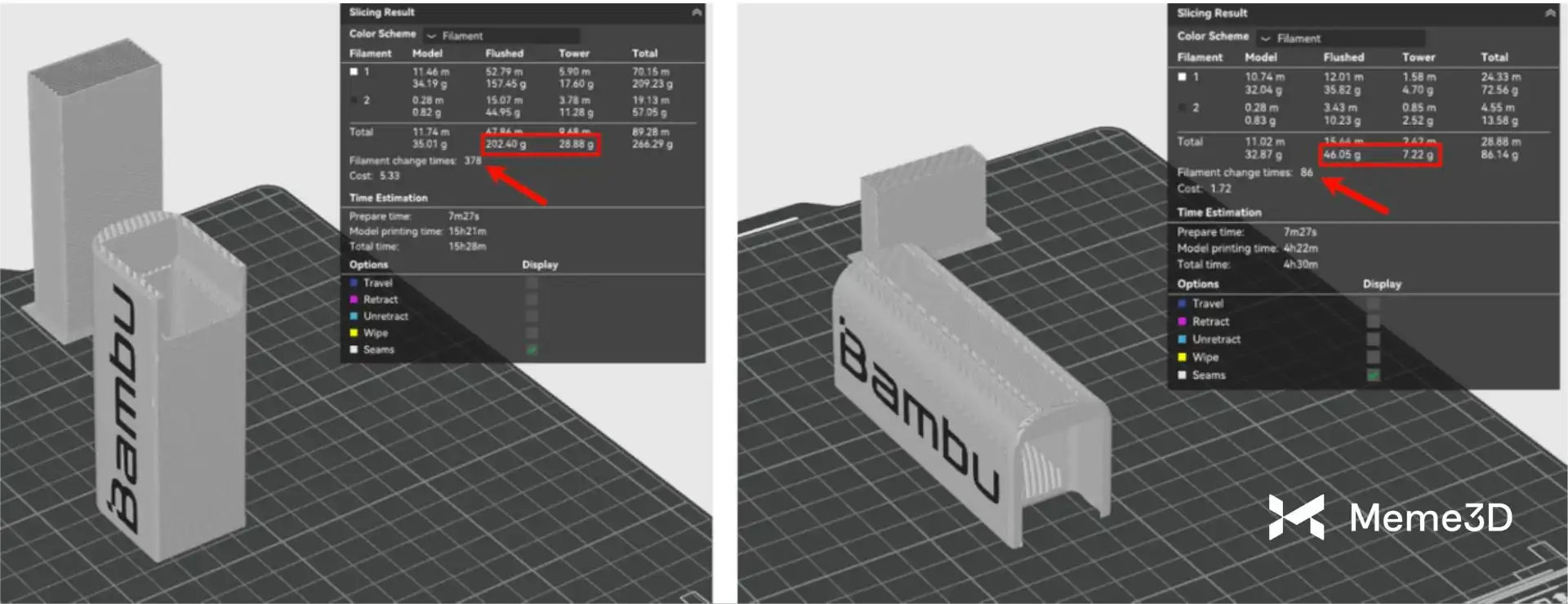Click the horizontal Bambu box model on right plate
This screenshot has width=1568, height=604.
(964, 384)
